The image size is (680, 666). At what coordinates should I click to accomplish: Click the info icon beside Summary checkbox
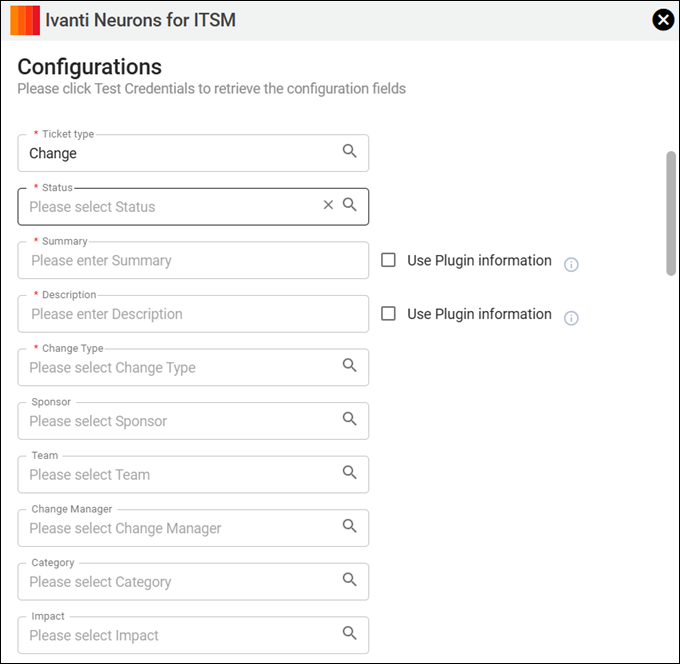(571, 265)
